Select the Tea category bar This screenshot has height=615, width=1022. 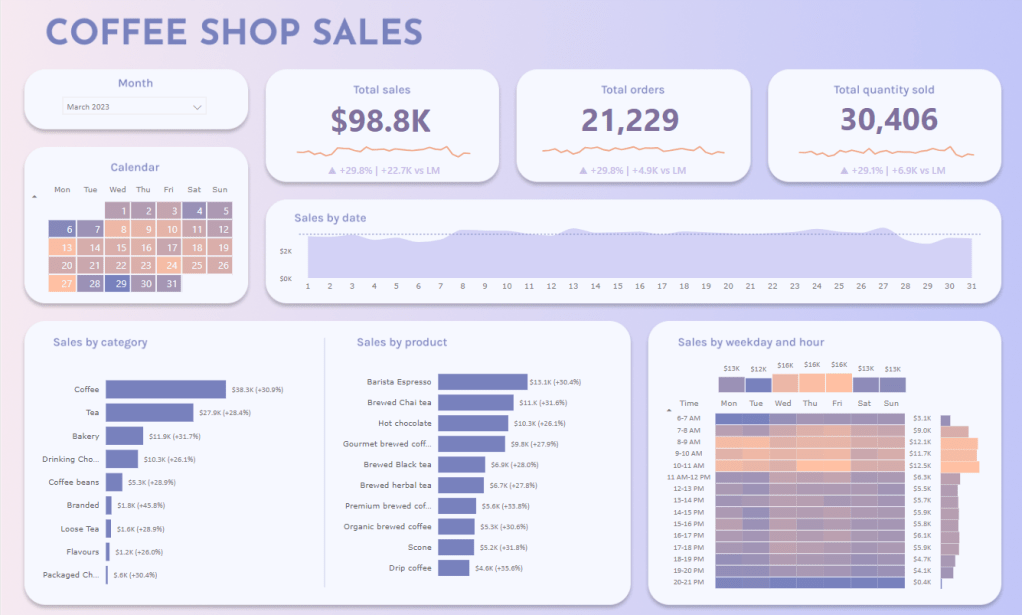pyautogui.click(x=149, y=412)
